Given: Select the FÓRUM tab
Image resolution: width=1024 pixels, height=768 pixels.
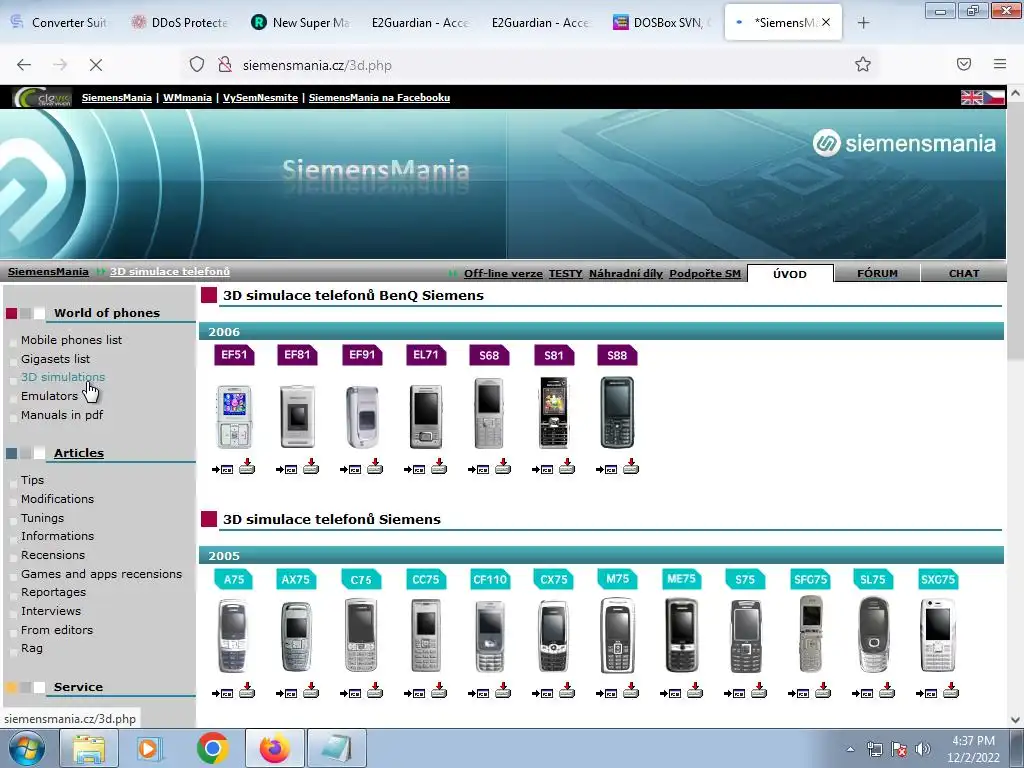Looking at the screenshot, I should (877, 274).
